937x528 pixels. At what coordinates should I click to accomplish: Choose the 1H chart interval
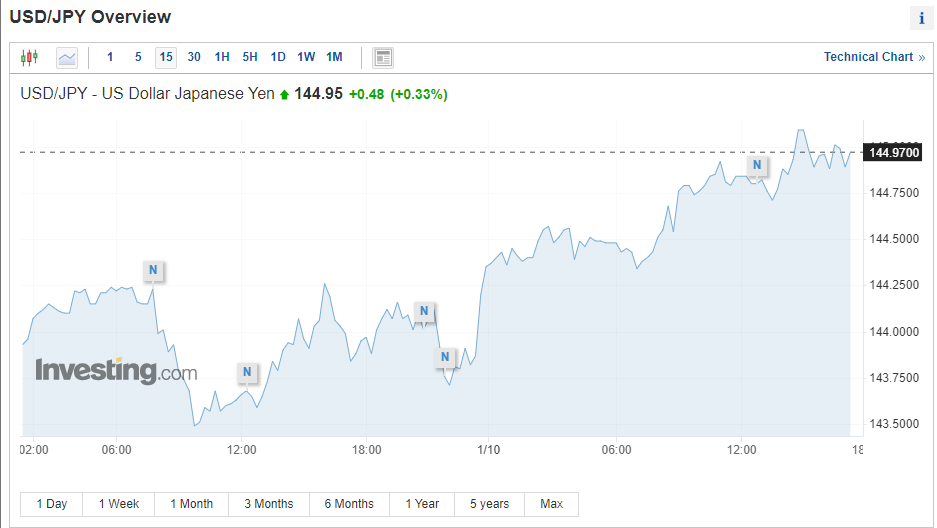click(222, 57)
